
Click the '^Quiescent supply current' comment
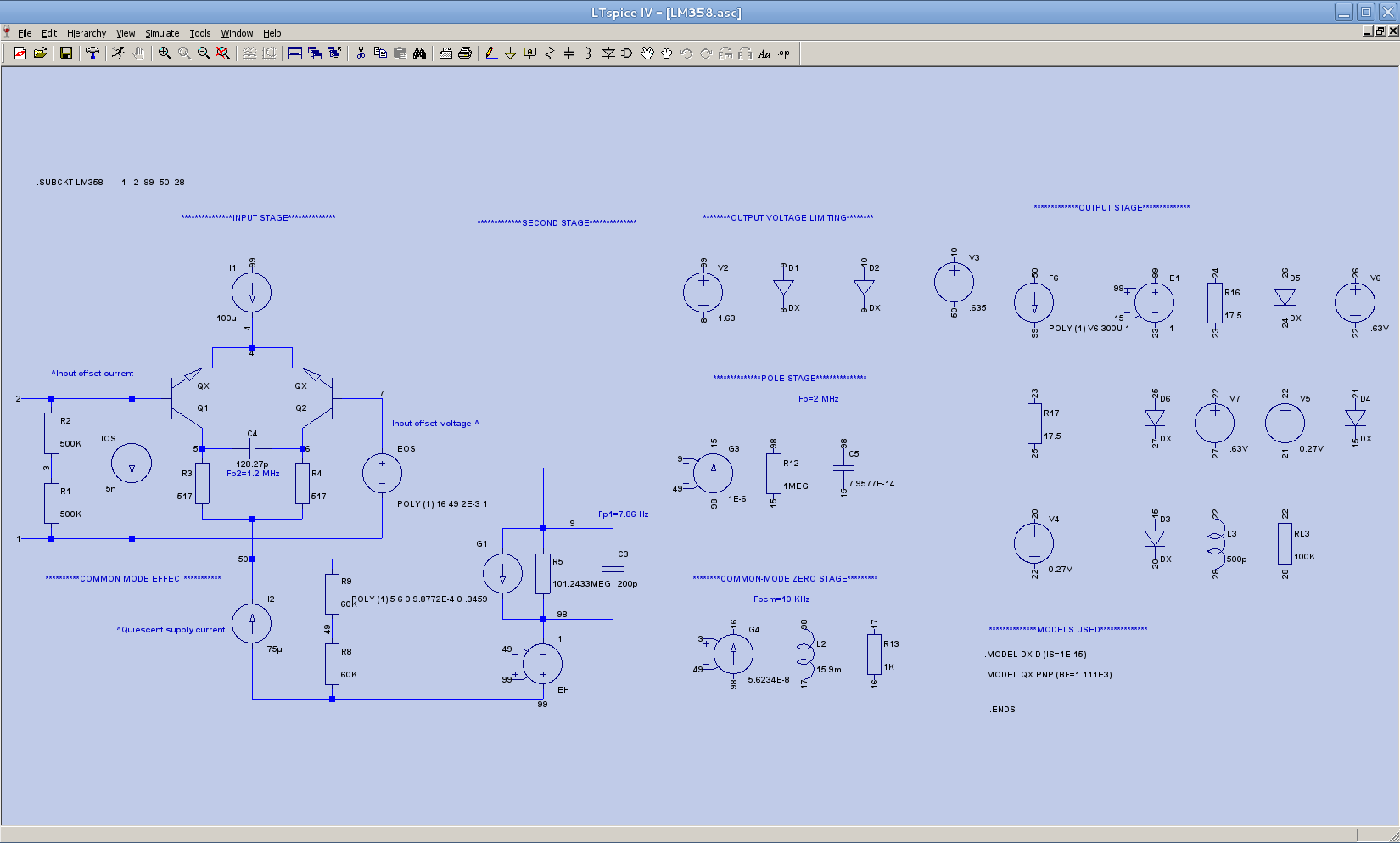tap(171, 630)
